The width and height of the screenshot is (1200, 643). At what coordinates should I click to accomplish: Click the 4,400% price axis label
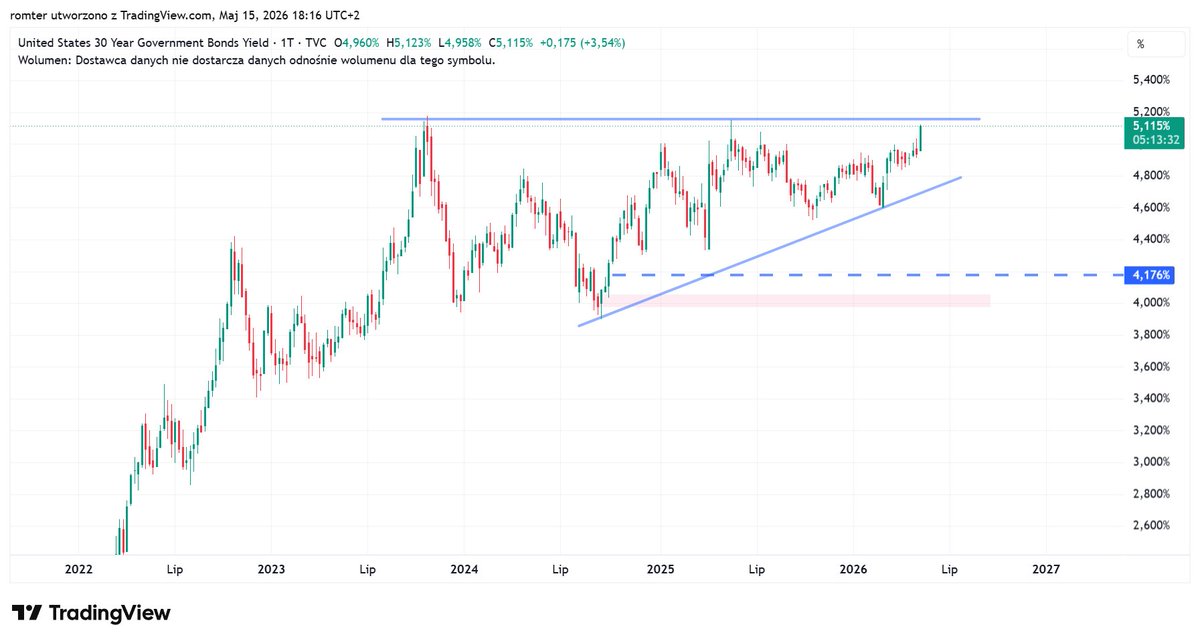point(1150,239)
